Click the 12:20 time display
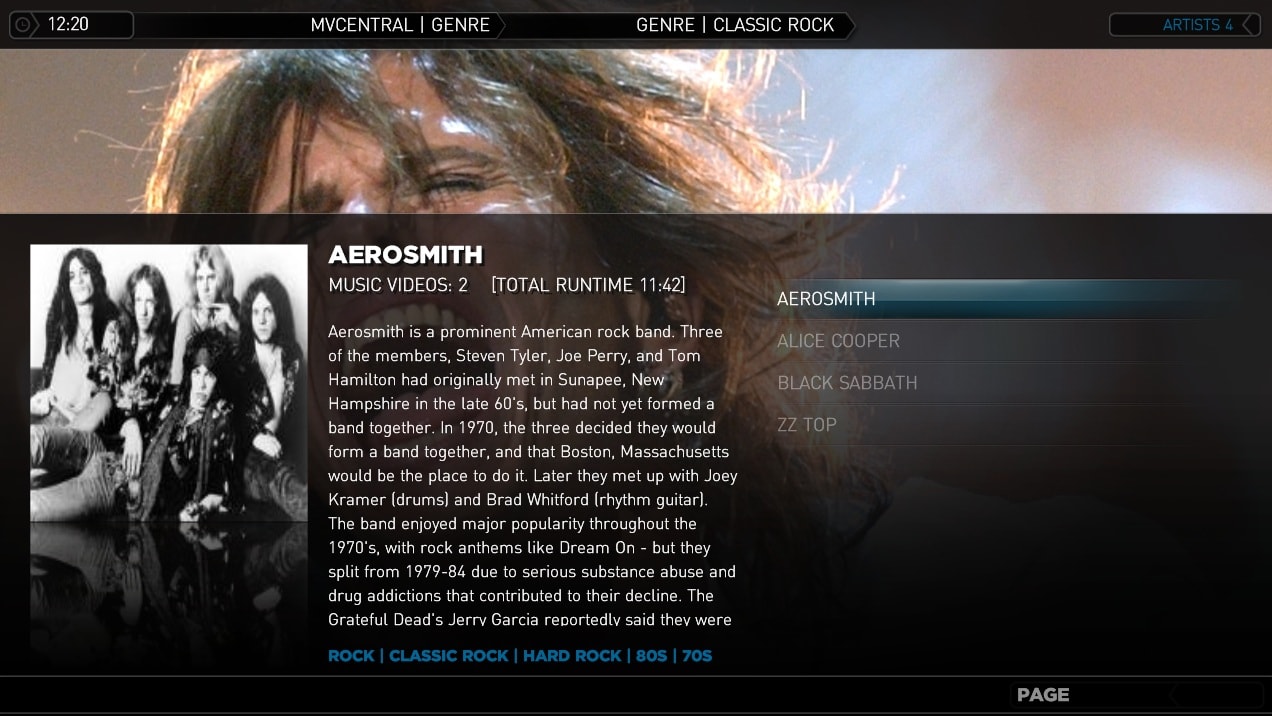The height and width of the screenshot is (716, 1272). 68,25
